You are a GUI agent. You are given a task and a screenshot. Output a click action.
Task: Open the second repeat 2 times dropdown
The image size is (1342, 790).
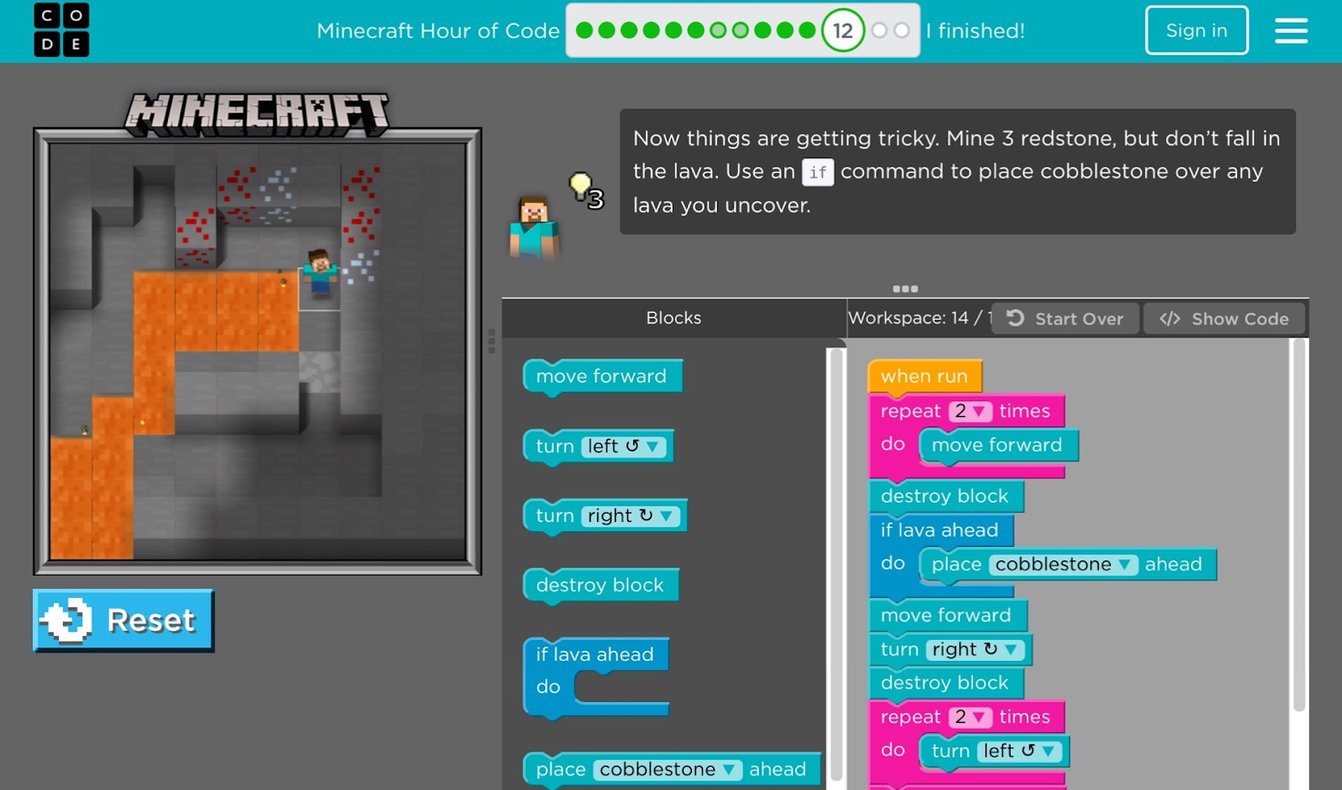click(969, 717)
